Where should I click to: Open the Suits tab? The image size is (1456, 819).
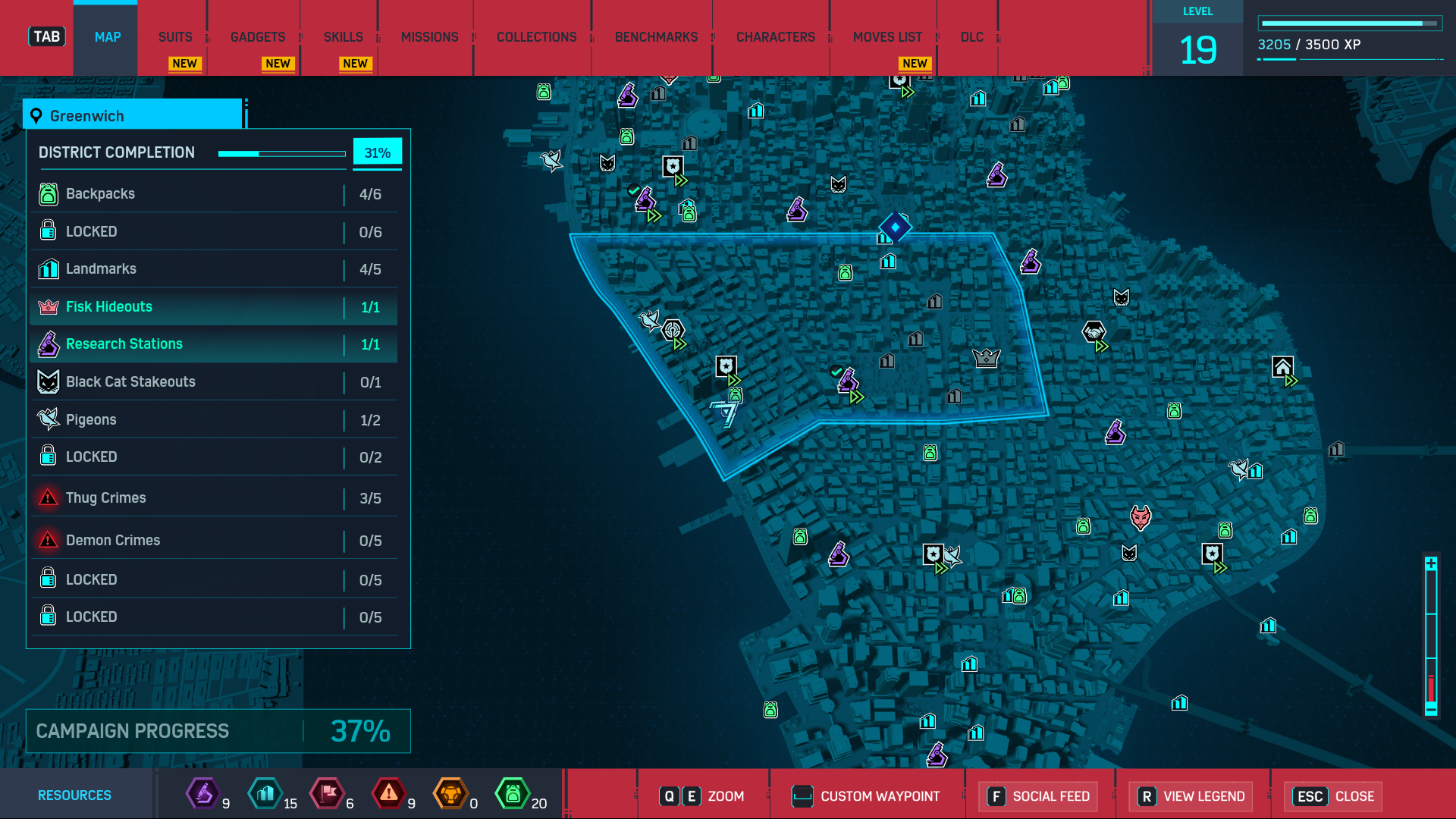point(174,37)
